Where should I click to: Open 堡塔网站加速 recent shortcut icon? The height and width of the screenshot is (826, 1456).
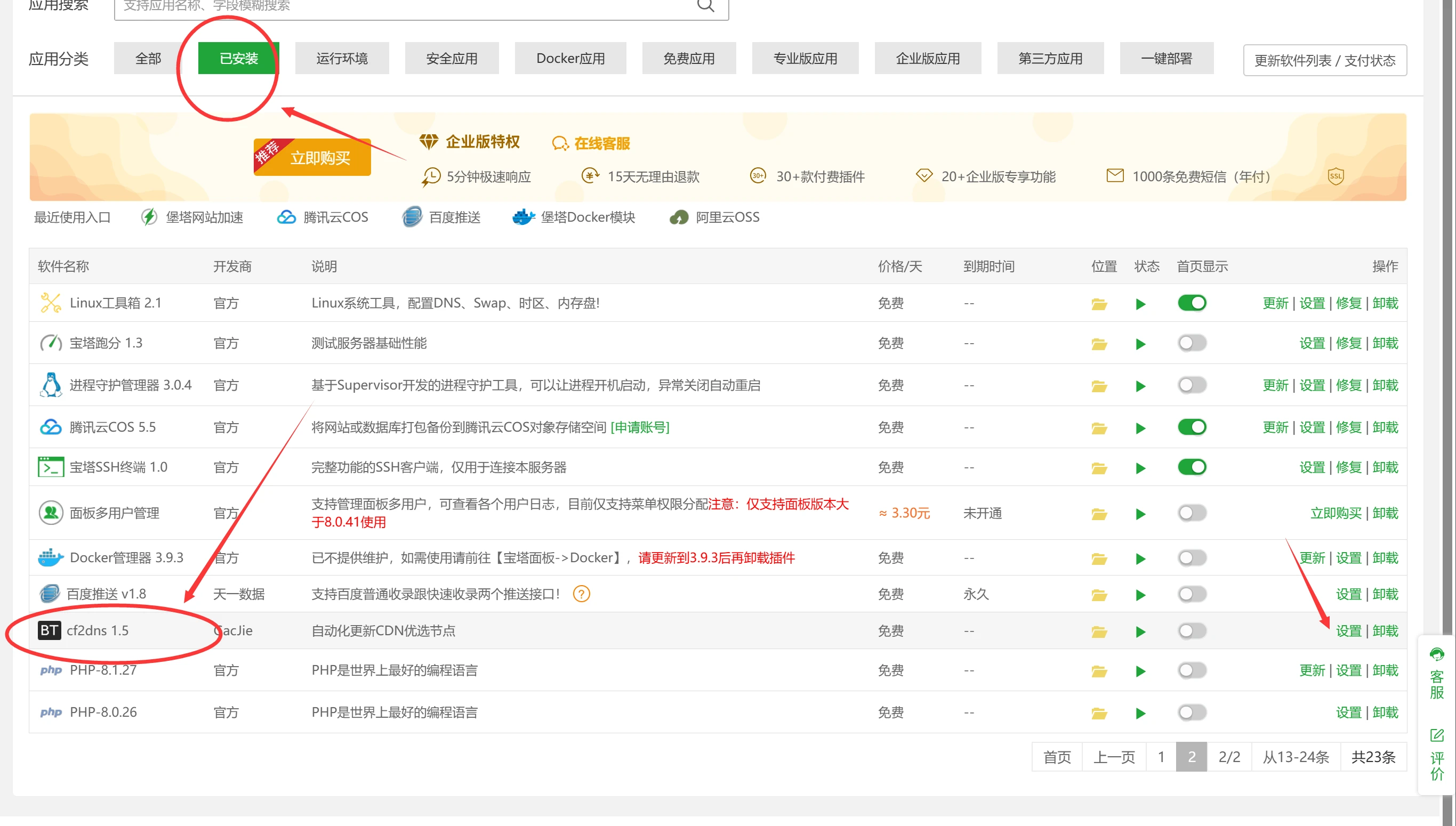pos(149,217)
